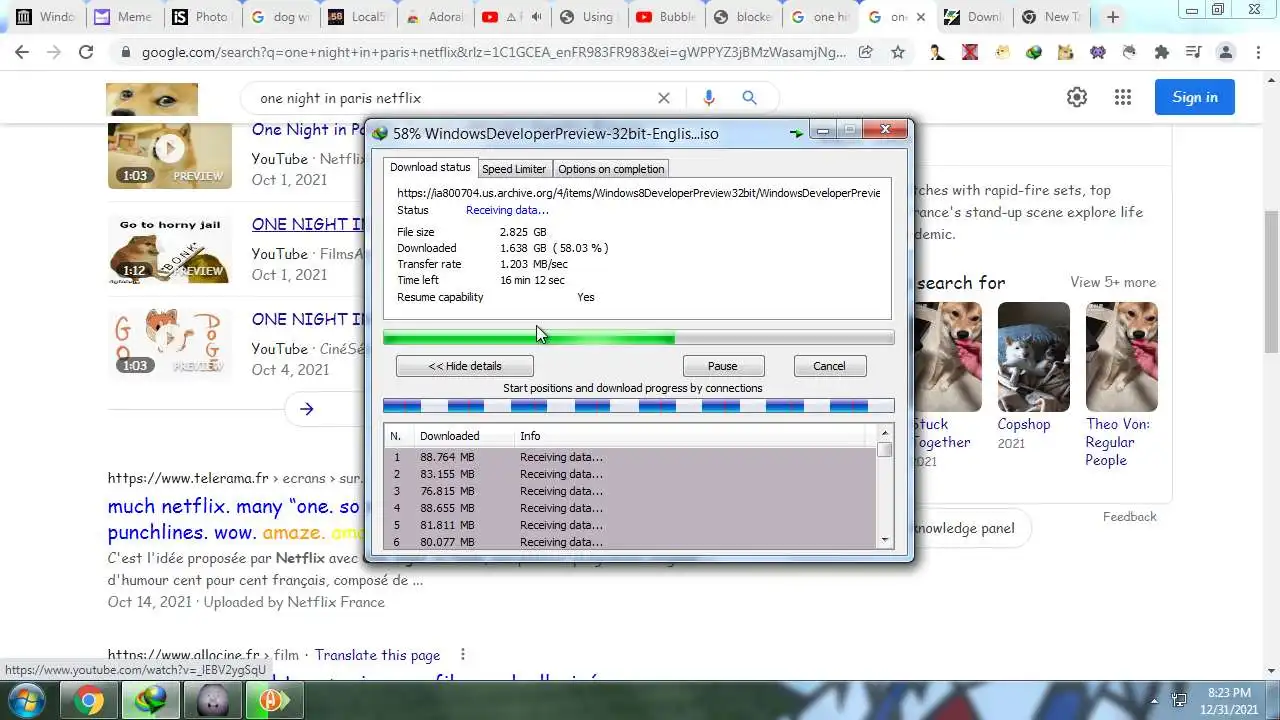Clear the Google search box with X
Screen dimensions: 1280x720
click(x=663, y=98)
